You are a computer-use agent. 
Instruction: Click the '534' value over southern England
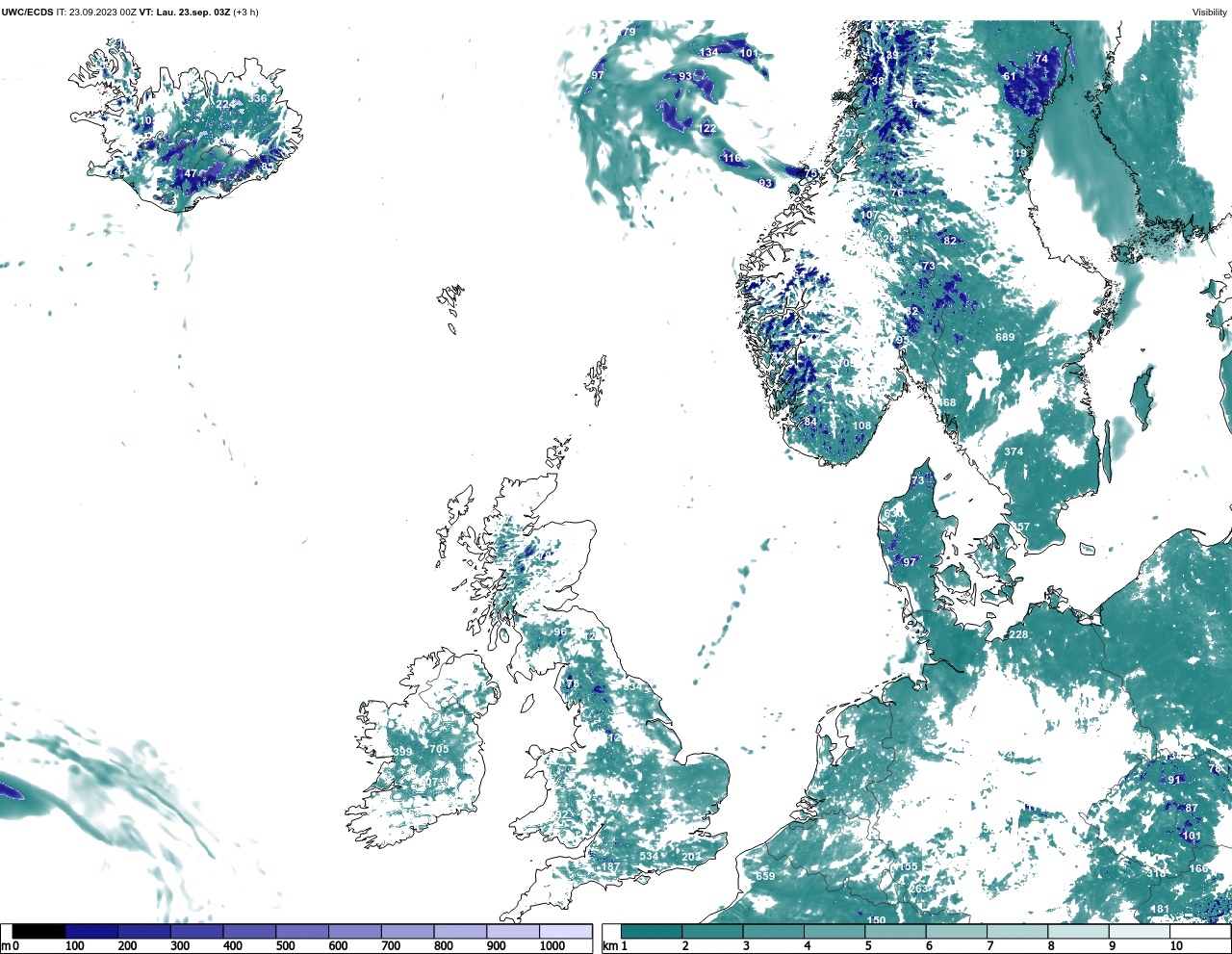click(x=649, y=857)
